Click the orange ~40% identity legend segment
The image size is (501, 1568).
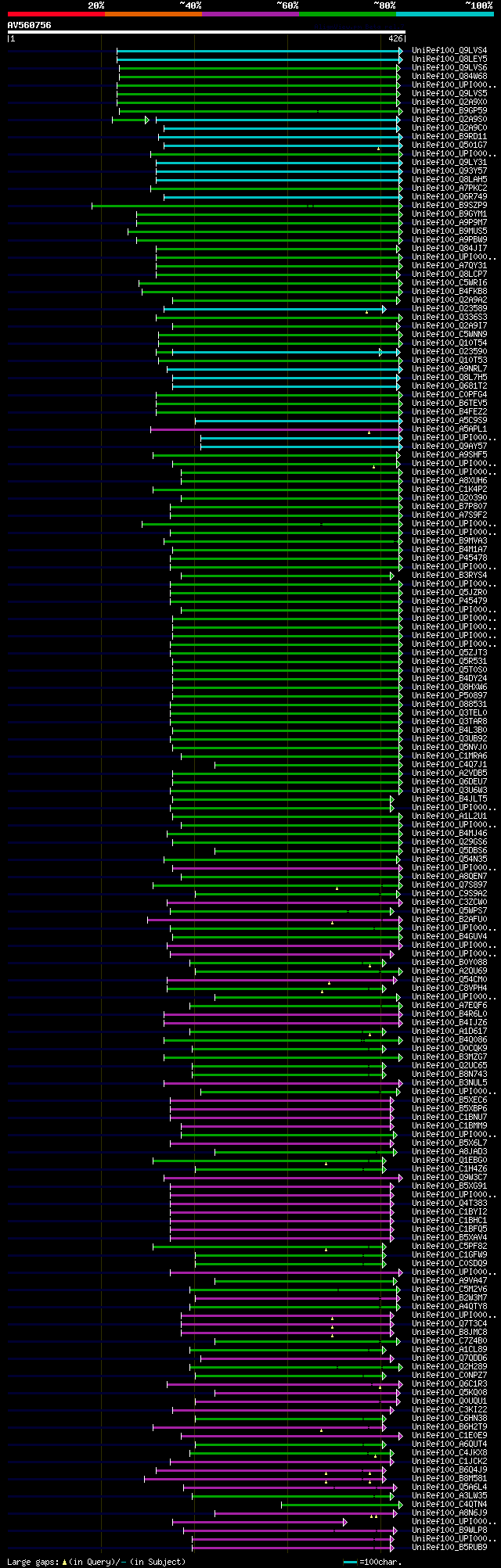[153, 14]
